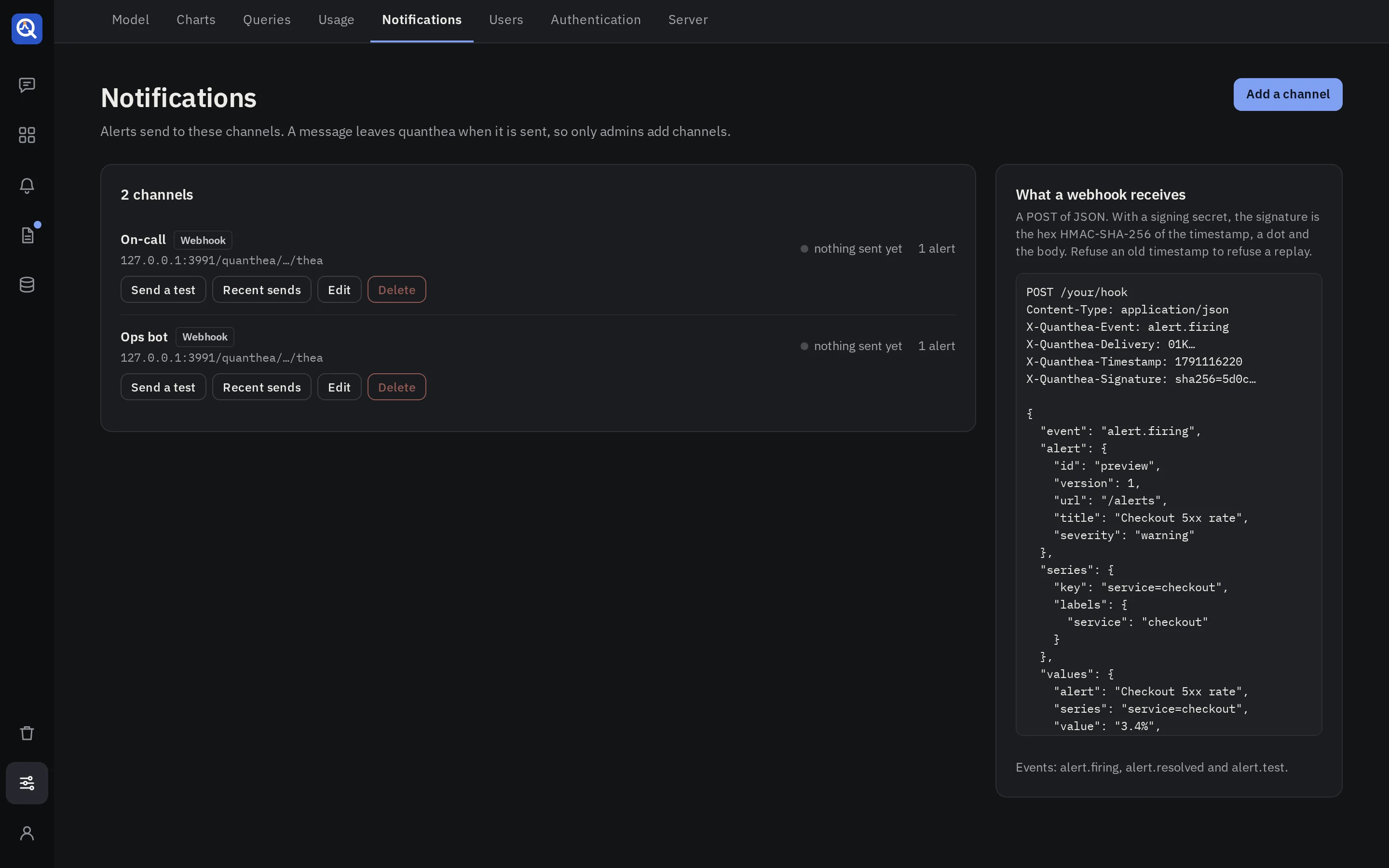Open the reports document icon
This screenshot has width=1389, height=868.
pyautogui.click(x=27, y=235)
